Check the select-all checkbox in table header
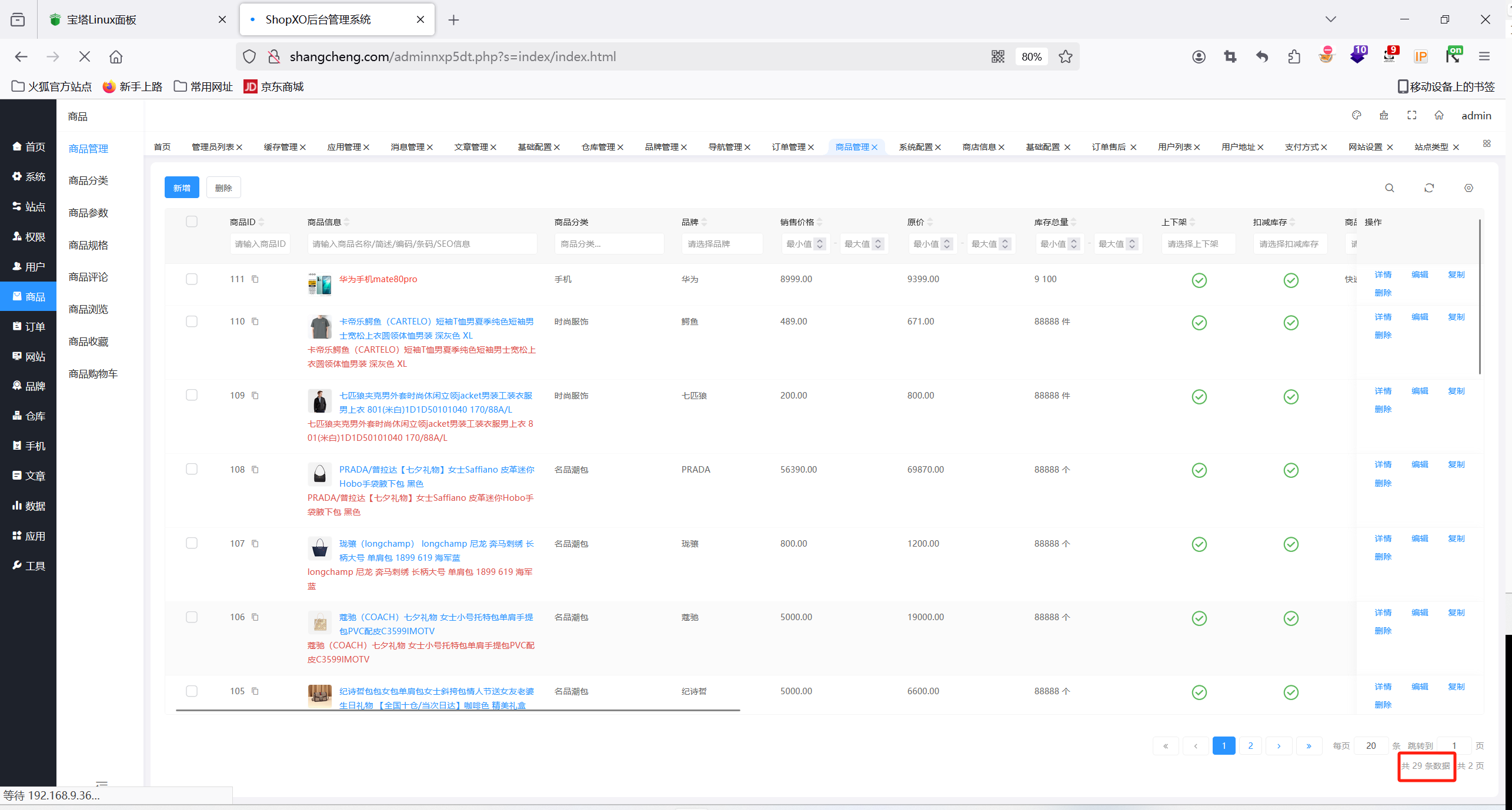1512x810 pixels. tap(192, 222)
